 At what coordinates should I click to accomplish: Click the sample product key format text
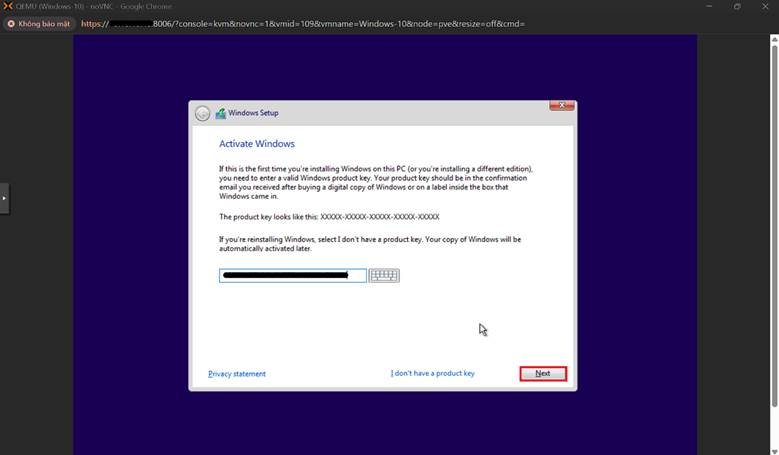click(379, 217)
